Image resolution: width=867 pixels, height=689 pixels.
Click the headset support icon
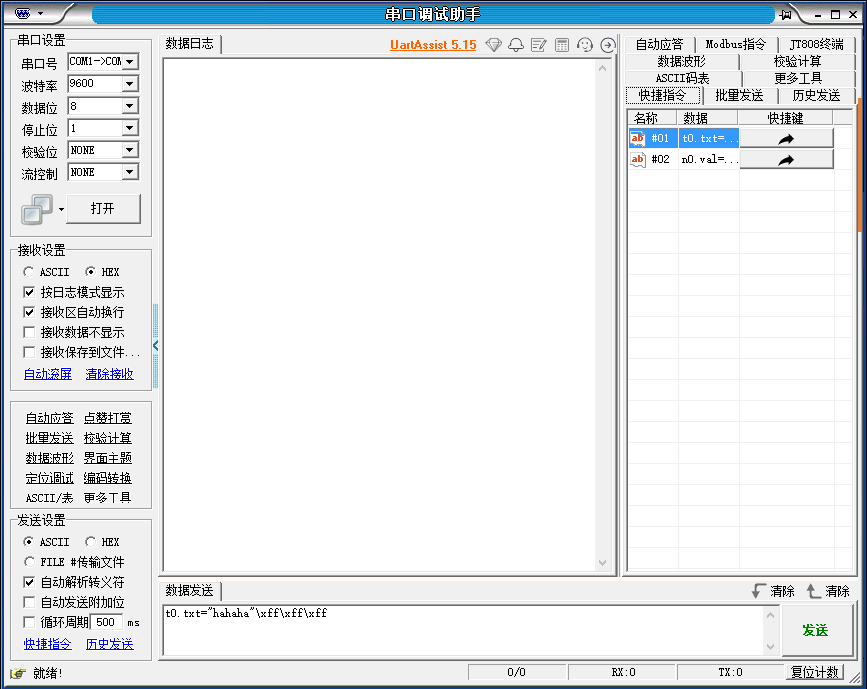coord(584,46)
